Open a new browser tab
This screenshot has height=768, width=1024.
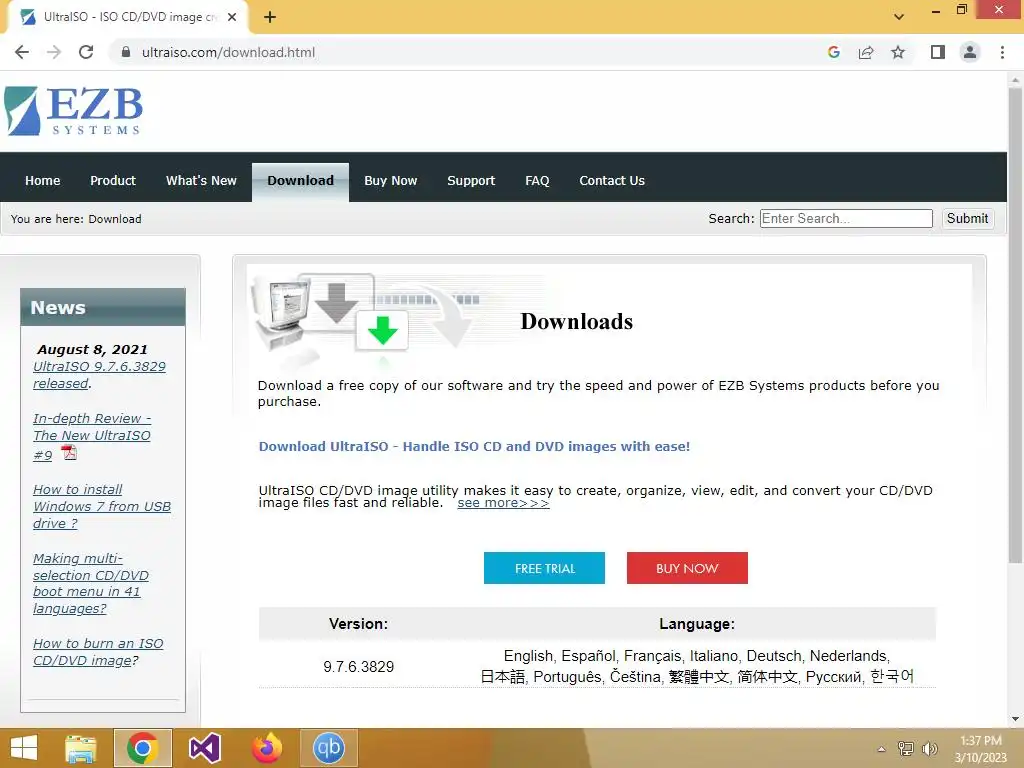270,17
